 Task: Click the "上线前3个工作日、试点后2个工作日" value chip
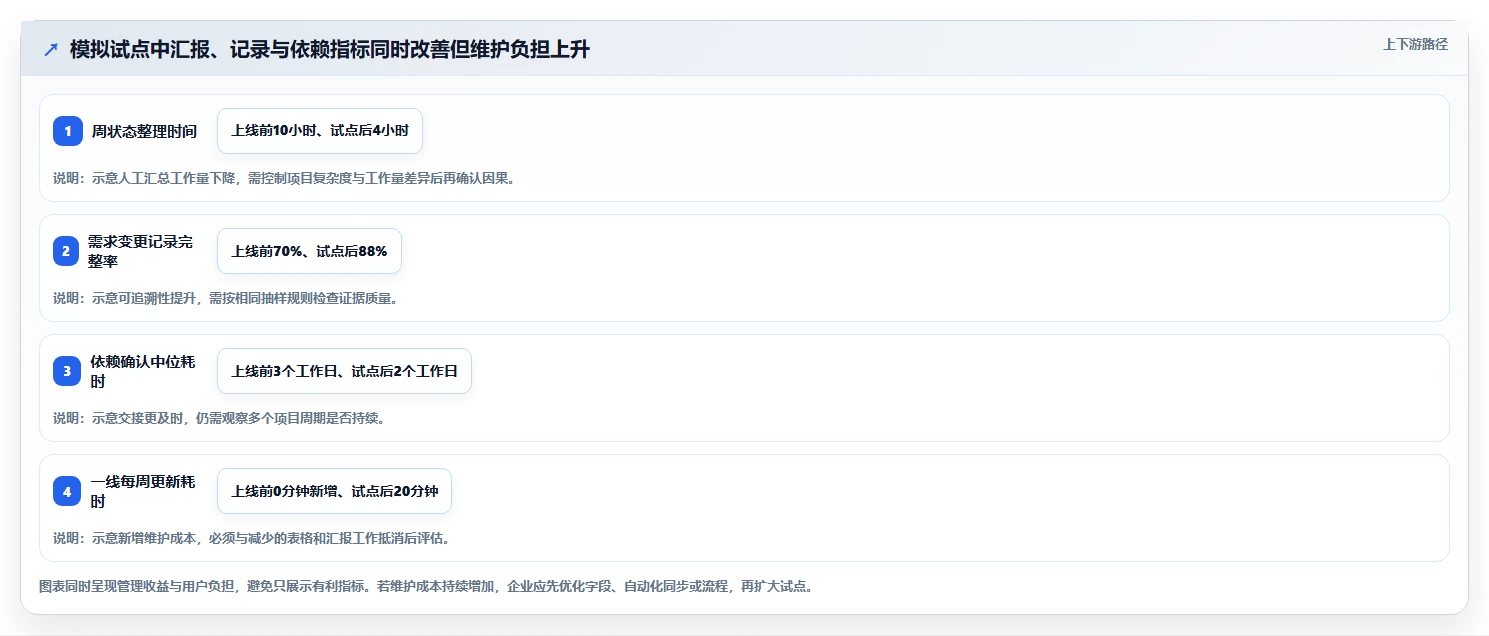(x=344, y=371)
